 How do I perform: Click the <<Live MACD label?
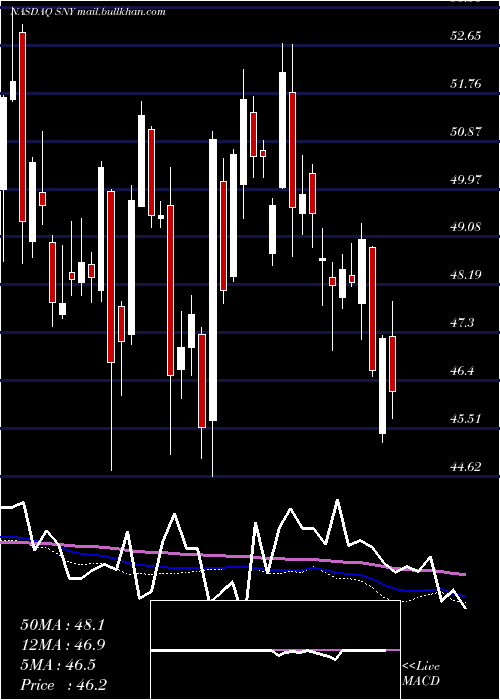click(x=421, y=673)
